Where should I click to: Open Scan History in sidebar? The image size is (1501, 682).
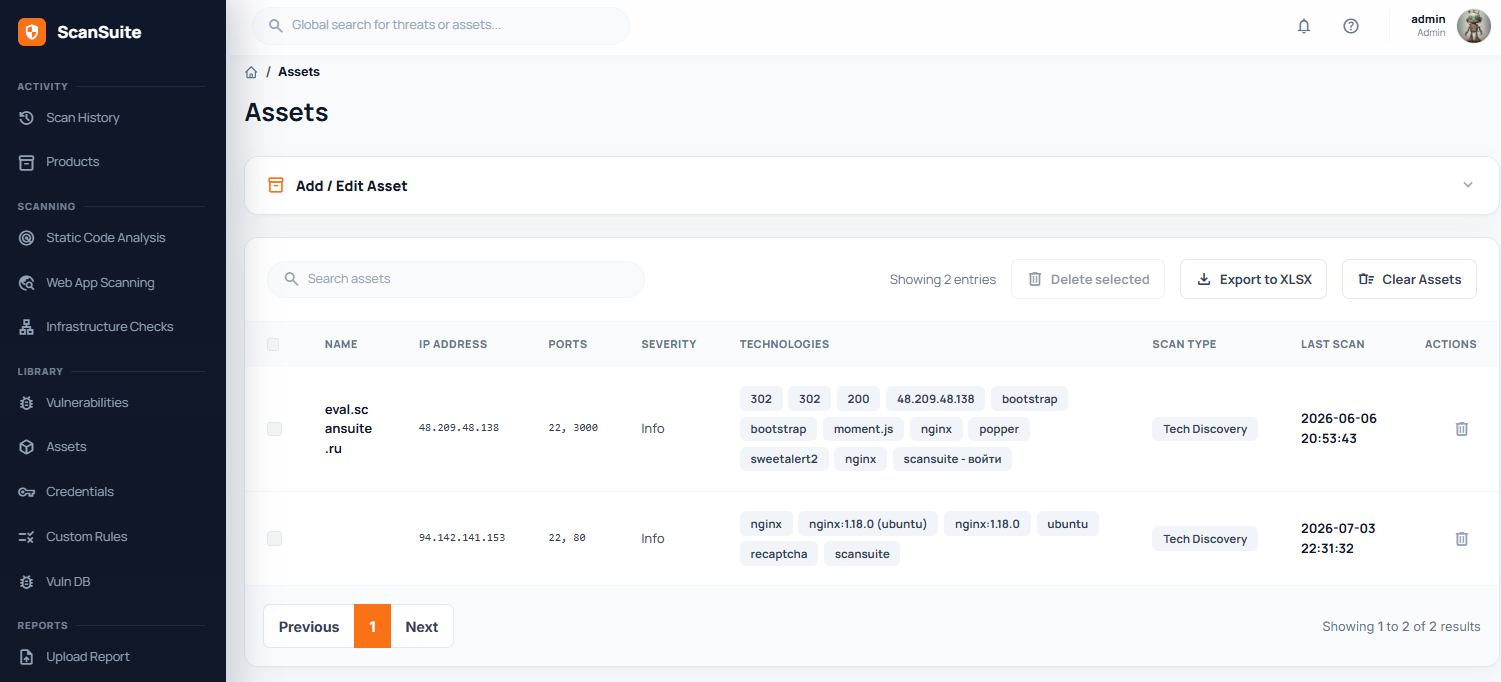click(83, 118)
